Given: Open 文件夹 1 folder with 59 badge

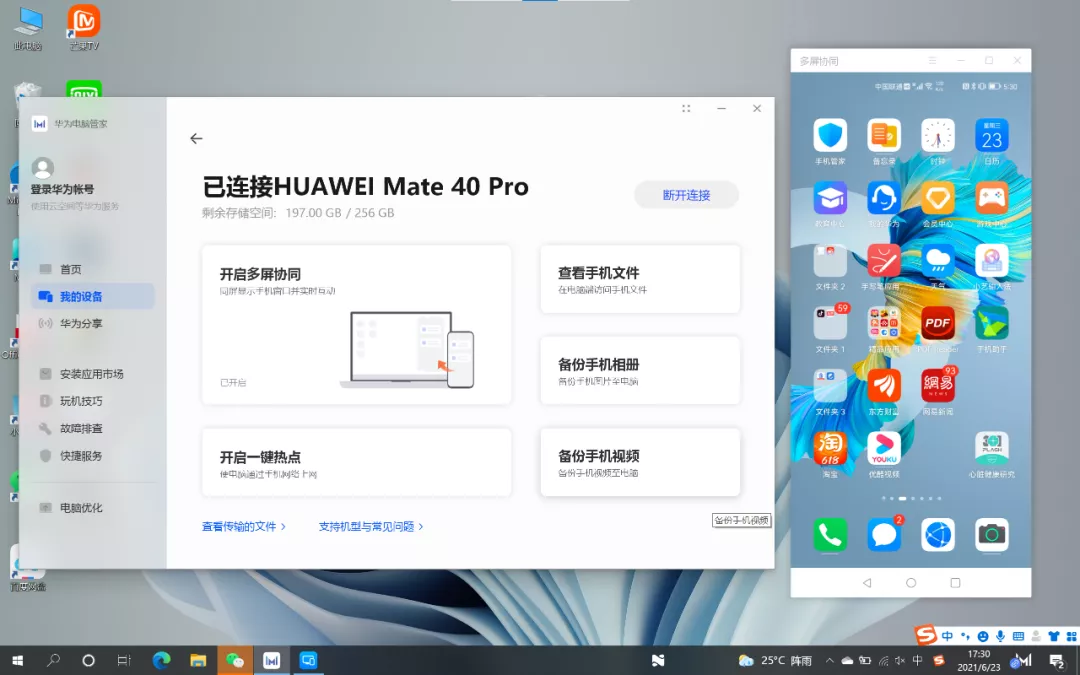Looking at the screenshot, I should [x=830, y=323].
